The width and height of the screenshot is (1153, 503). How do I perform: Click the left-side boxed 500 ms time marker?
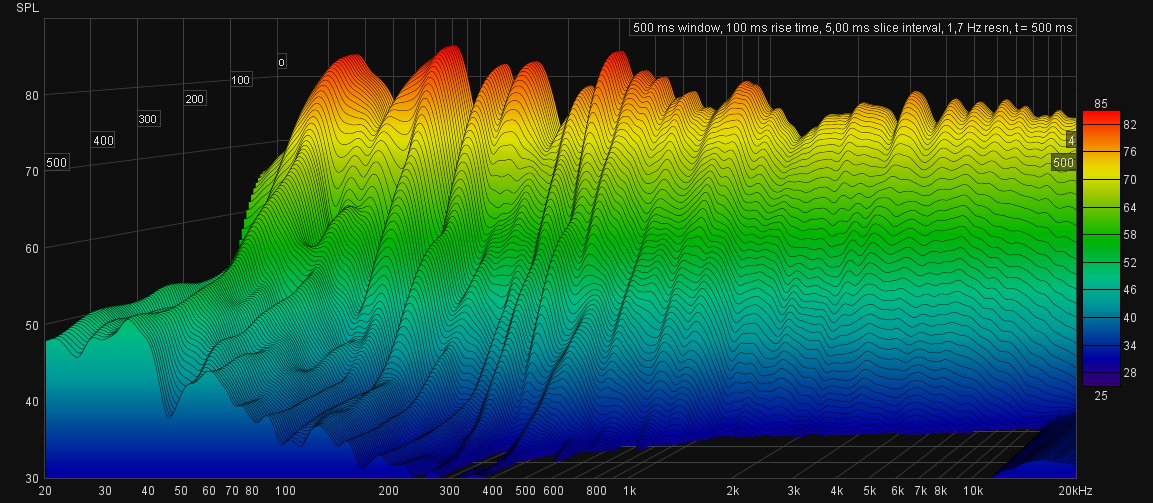click(57, 162)
